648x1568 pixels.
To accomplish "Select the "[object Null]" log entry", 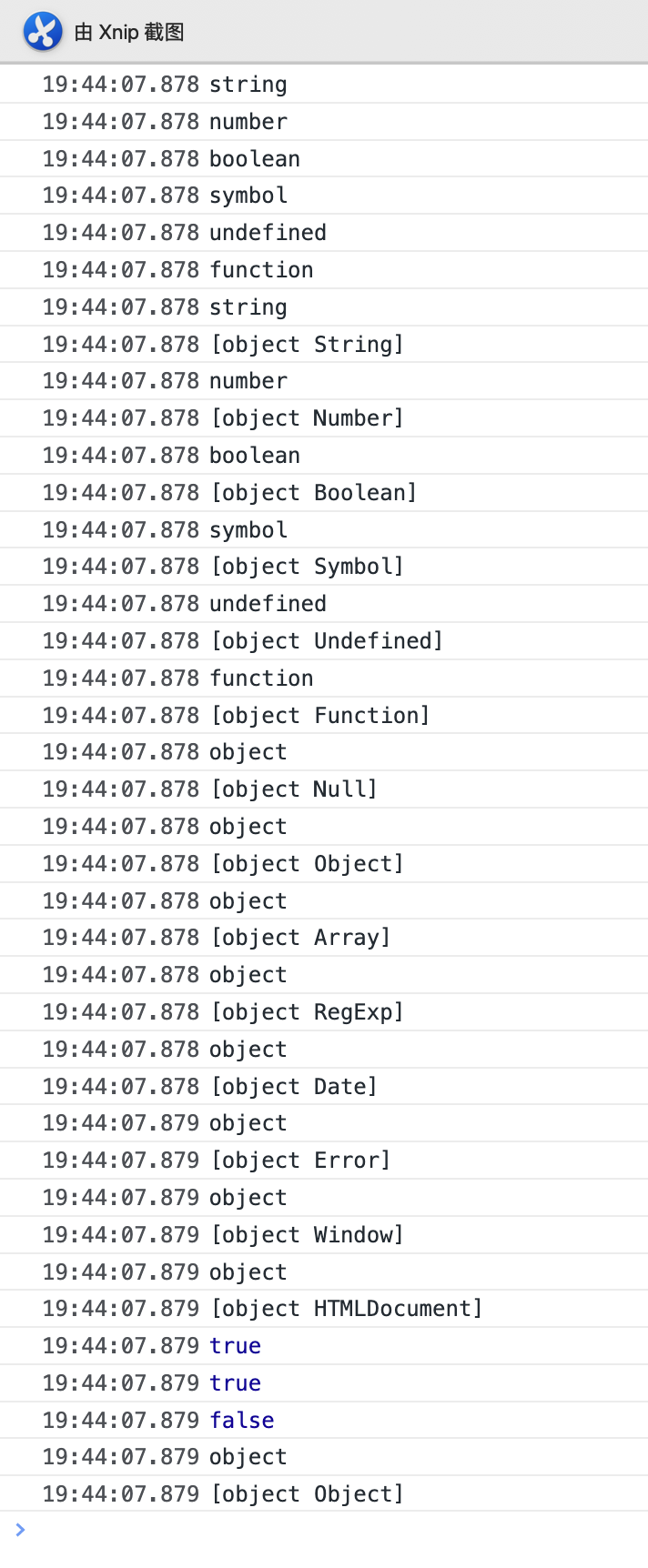I will (293, 789).
